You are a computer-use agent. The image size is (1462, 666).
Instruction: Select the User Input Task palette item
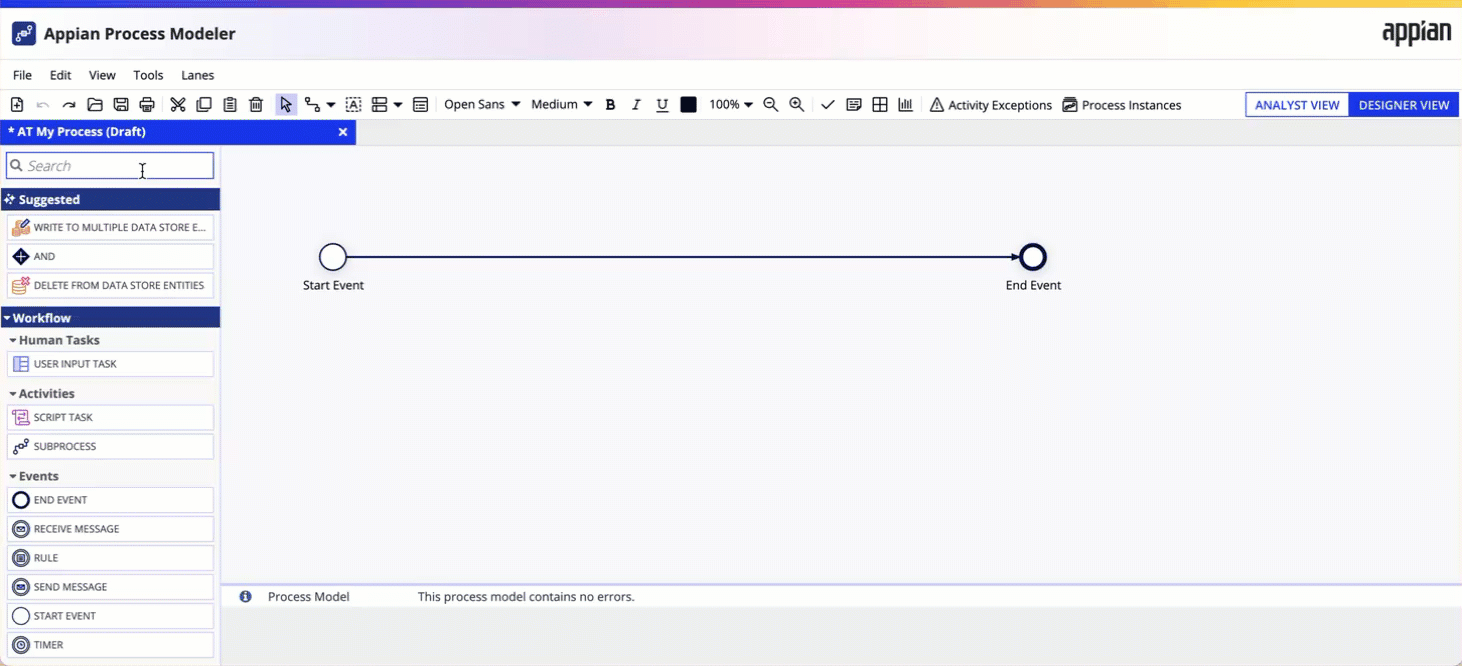pyautogui.click(x=110, y=364)
